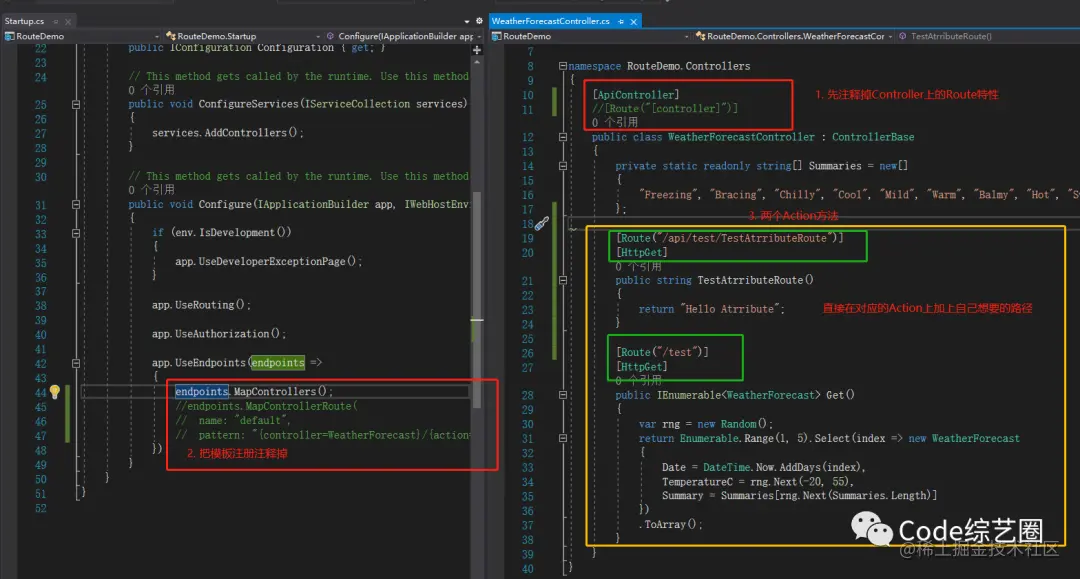Viewport: 1080px width, 579px height.
Task: Click on app.UseDeveloperExceptionPage(); statement
Action: [x=268, y=262]
